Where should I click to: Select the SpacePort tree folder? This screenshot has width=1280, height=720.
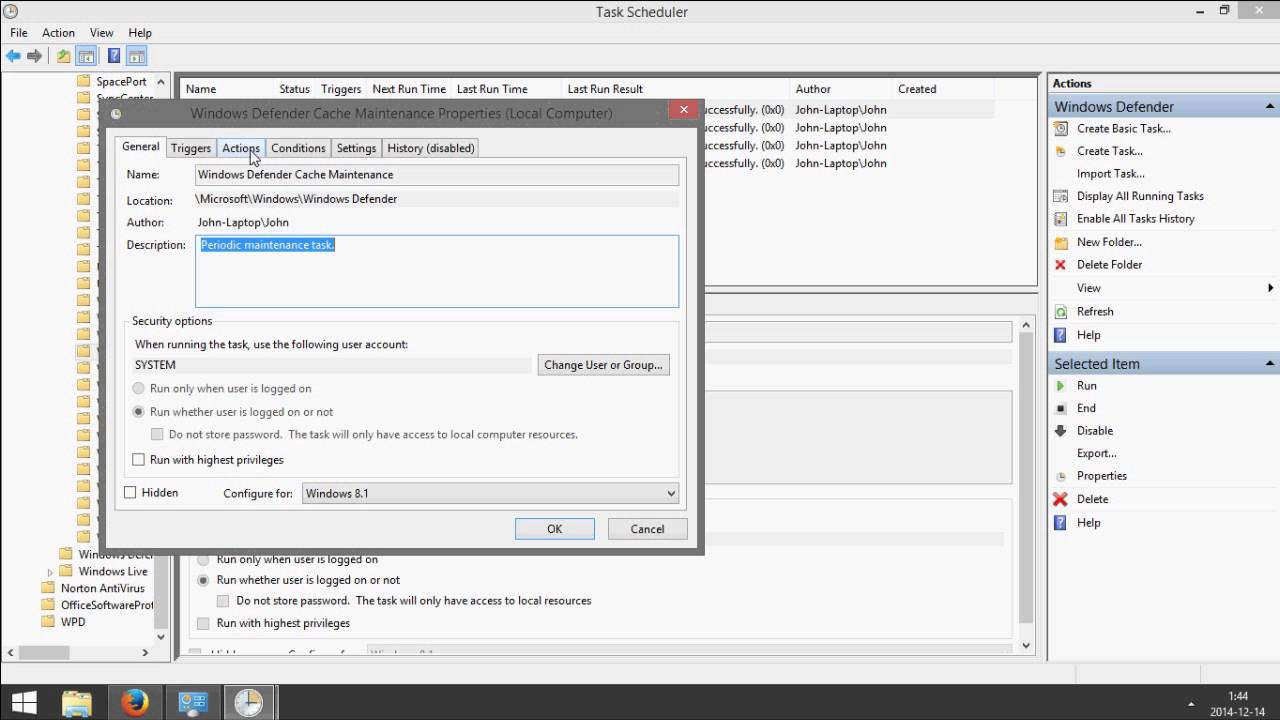(x=121, y=82)
